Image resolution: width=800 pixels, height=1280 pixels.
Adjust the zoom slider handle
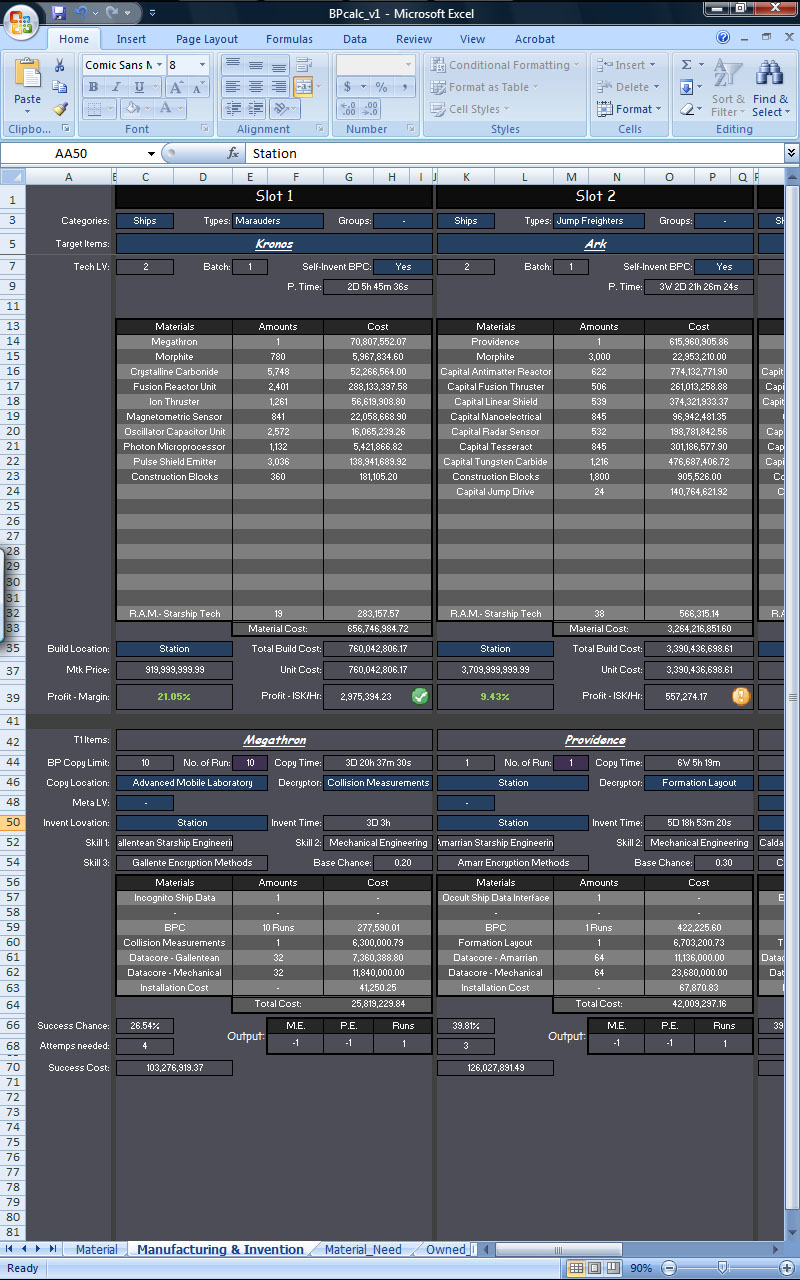point(723,1268)
